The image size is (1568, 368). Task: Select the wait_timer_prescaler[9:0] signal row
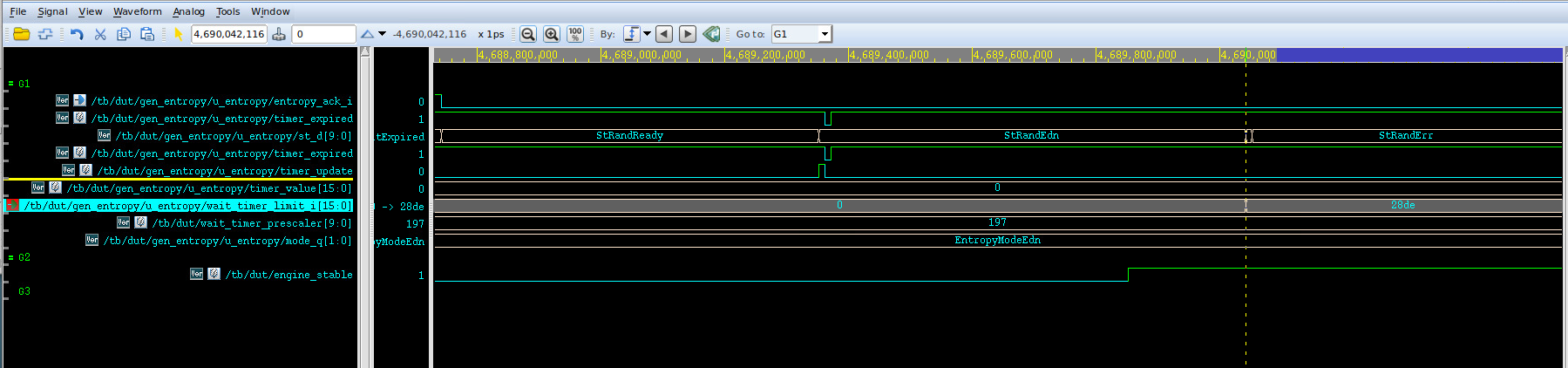click(252, 223)
